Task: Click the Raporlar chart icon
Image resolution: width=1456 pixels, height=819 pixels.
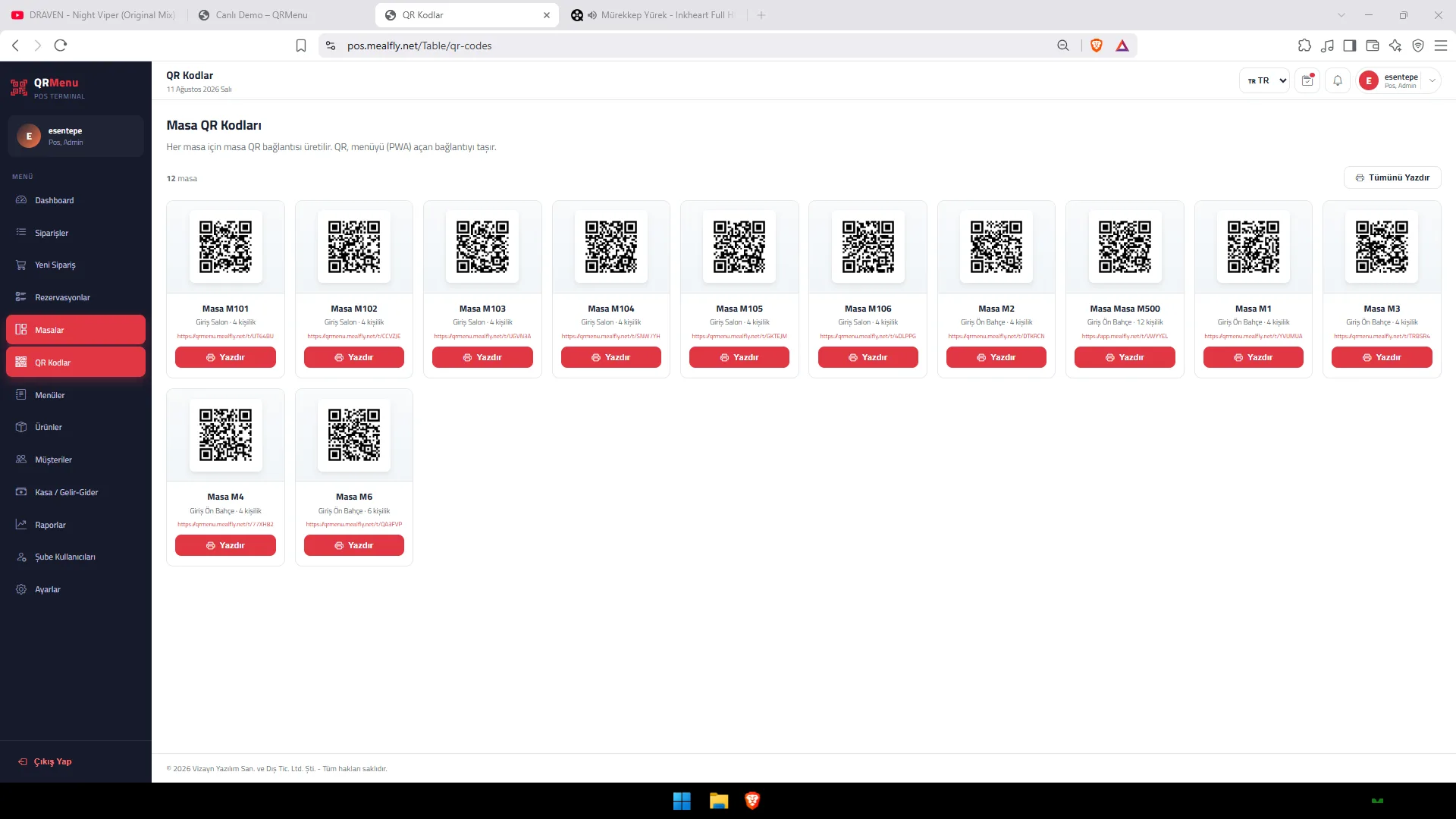Action: point(21,524)
